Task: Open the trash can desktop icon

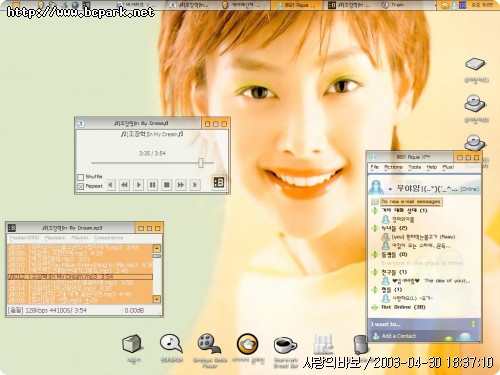Action: (x=360, y=345)
